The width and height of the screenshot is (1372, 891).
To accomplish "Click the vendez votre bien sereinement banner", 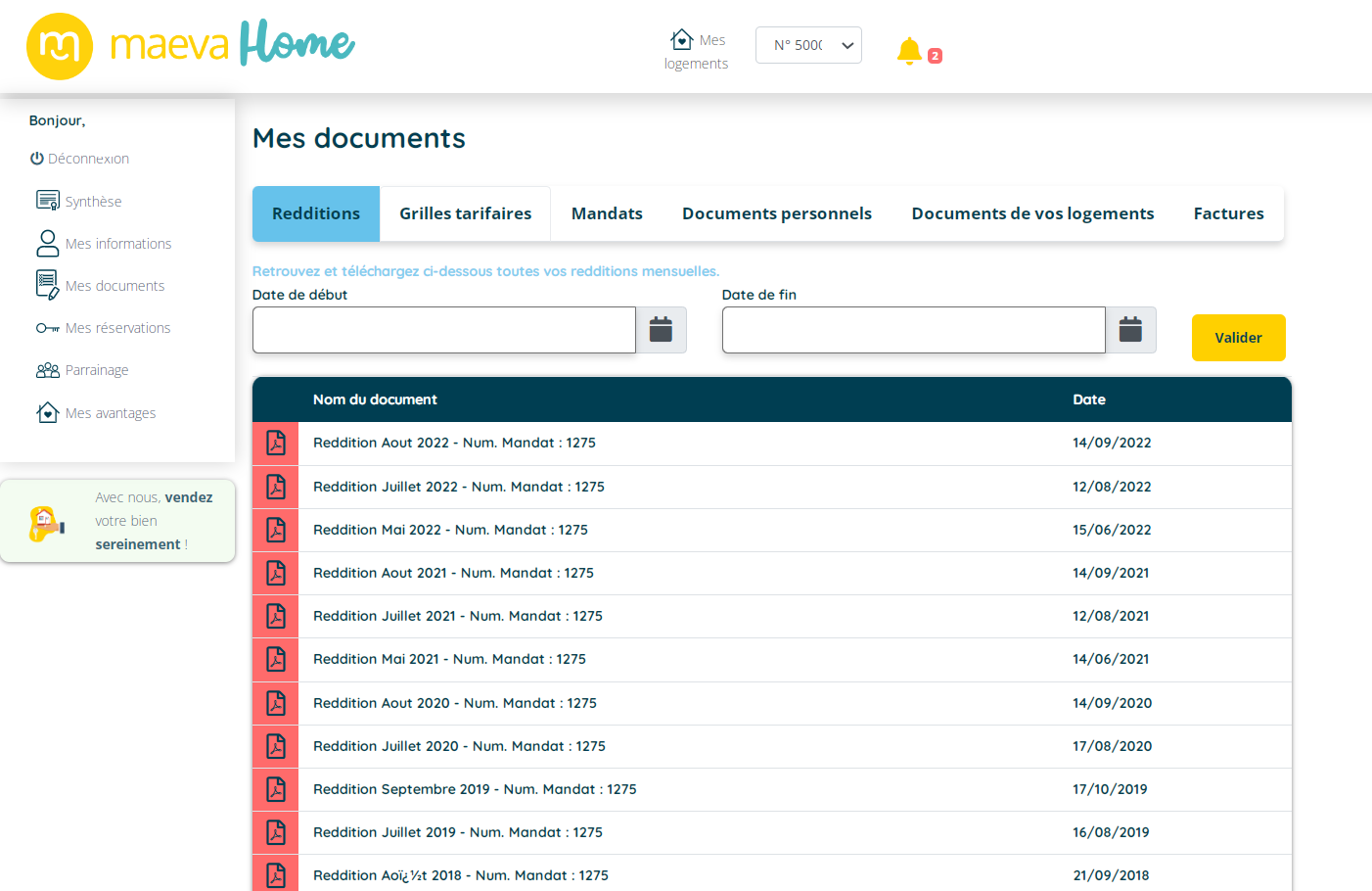I will (117, 521).
